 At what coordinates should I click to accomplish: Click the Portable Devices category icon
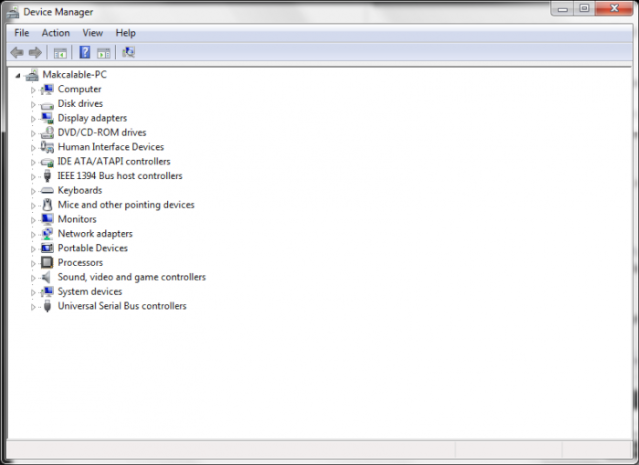(x=47, y=248)
